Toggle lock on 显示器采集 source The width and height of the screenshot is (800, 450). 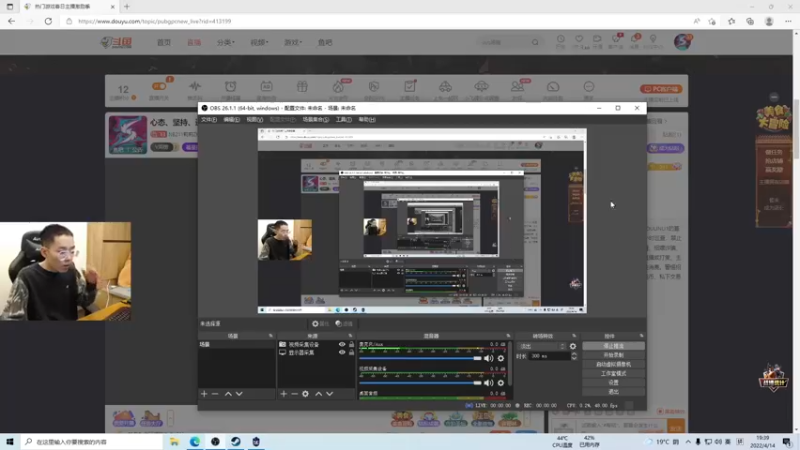coord(352,353)
